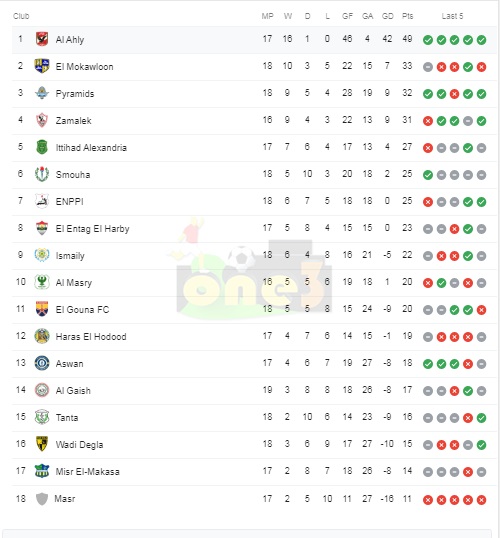Select the GD column header
Viewport: 500px width, 538px height.
pos(388,16)
